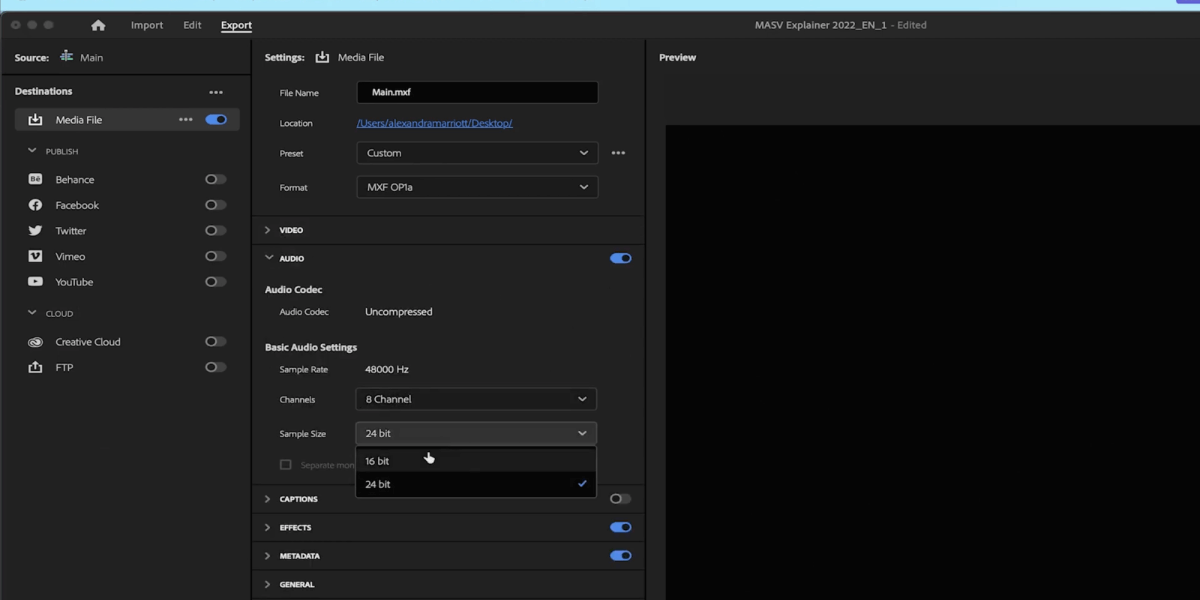1200x600 pixels.
Task: Turn off the Effects toggle
Action: click(621, 527)
